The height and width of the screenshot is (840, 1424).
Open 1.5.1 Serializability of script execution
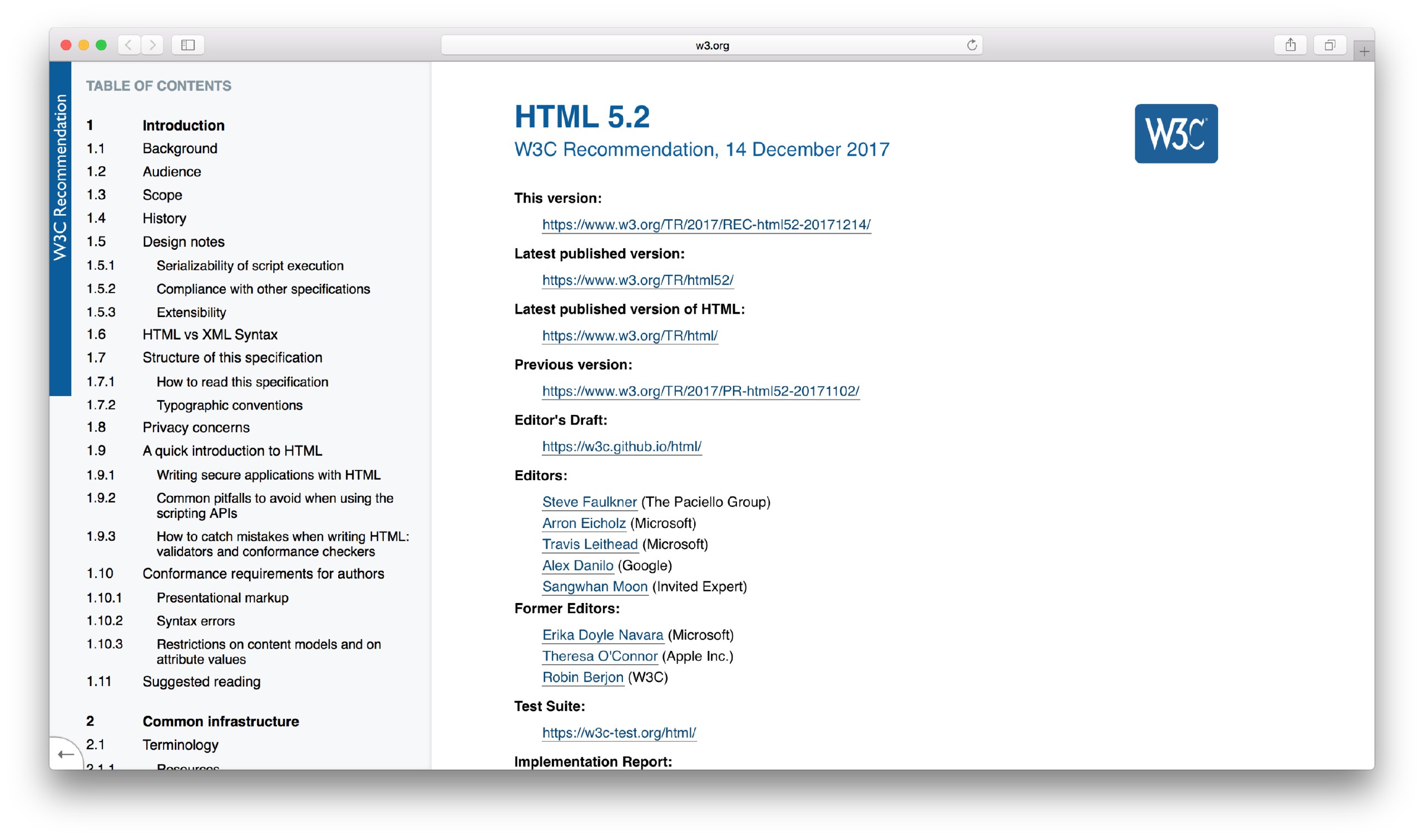tap(250, 265)
